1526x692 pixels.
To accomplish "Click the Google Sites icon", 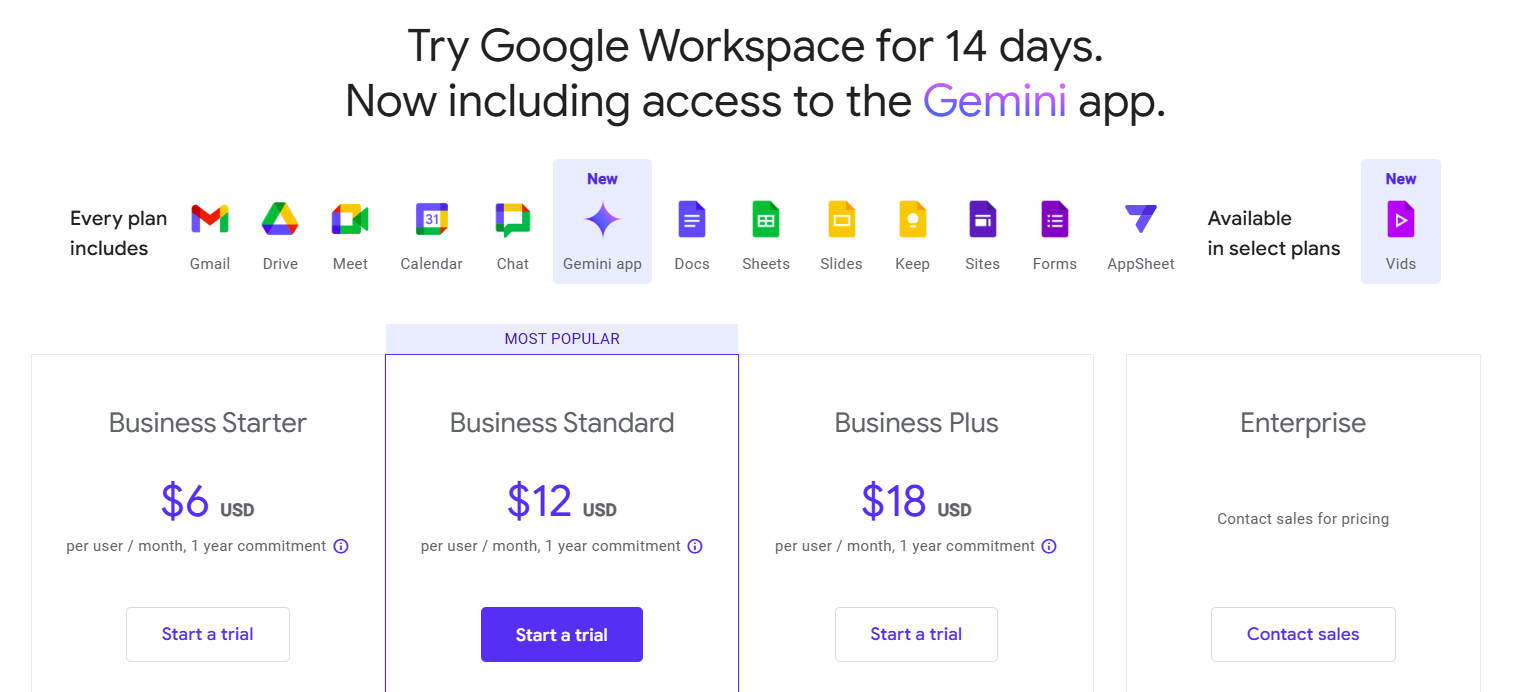I will pos(983,219).
